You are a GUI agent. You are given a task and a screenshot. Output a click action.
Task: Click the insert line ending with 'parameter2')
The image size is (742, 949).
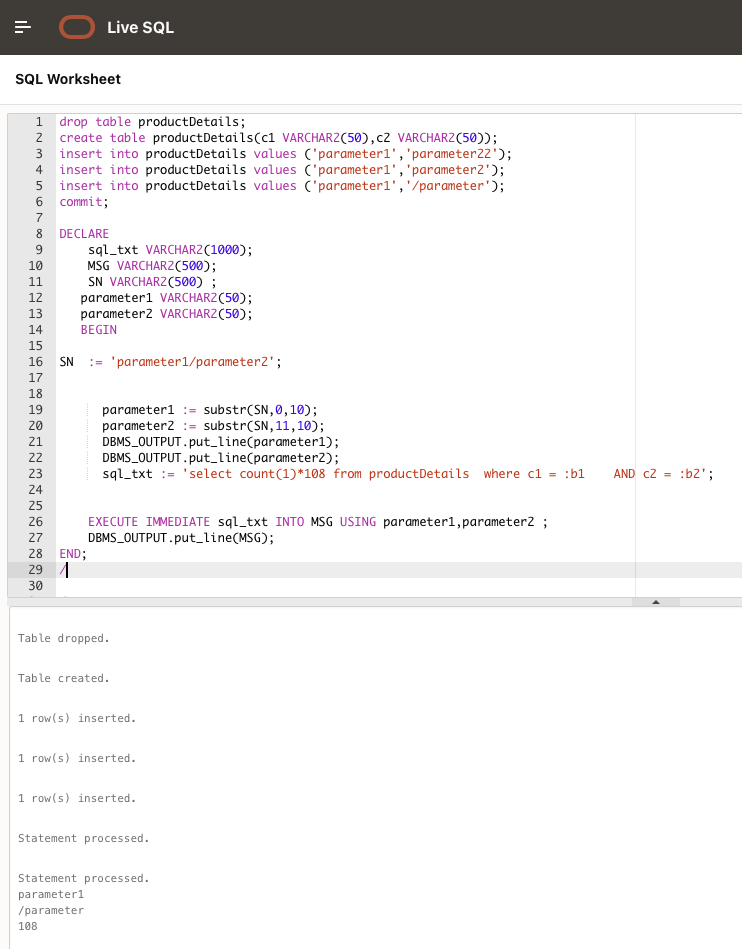(282, 170)
